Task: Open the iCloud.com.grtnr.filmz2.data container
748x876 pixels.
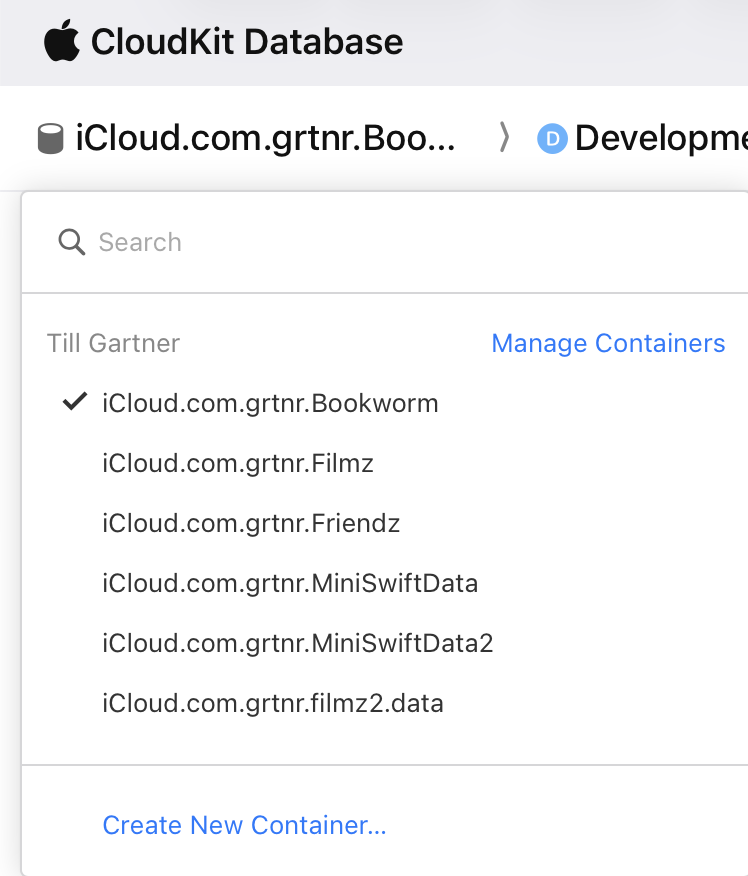Action: tap(273, 703)
